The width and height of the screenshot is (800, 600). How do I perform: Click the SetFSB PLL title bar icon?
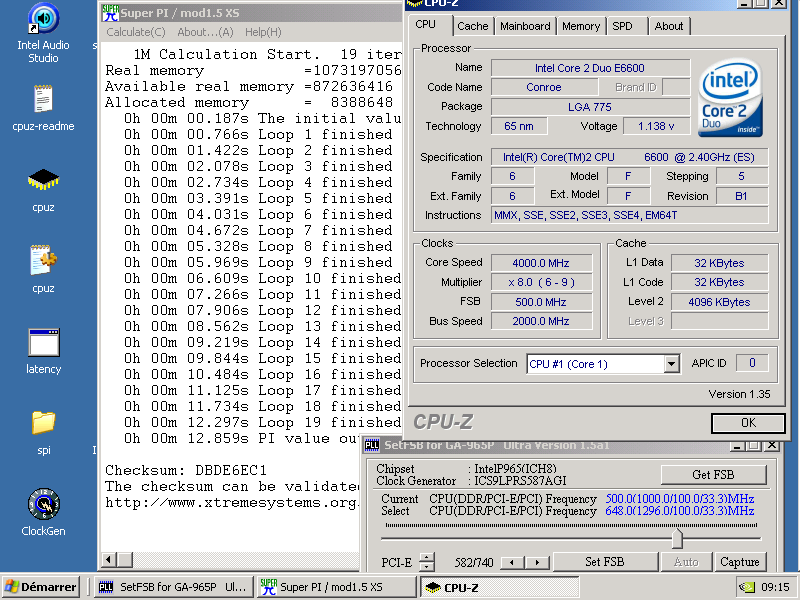[372, 445]
